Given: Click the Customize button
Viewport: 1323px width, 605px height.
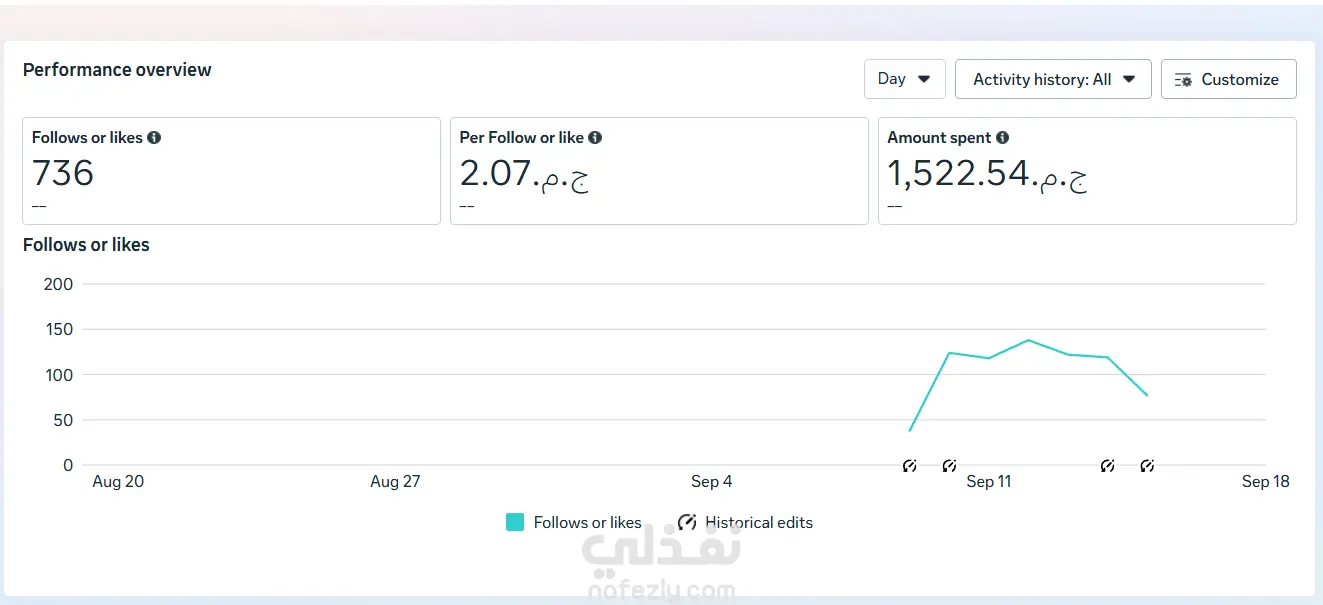Looking at the screenshot, I should (1228, 79).
